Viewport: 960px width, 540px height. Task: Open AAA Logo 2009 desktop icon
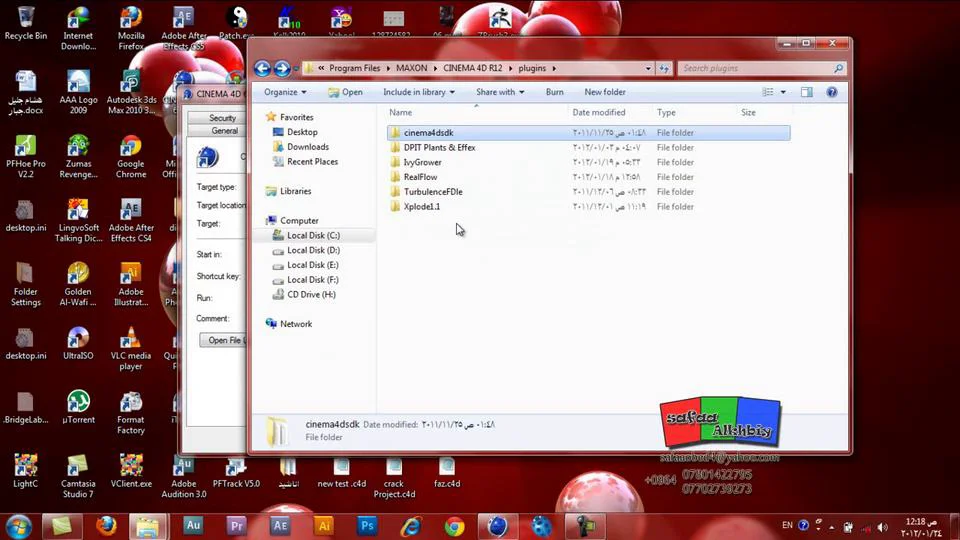(78, 92)
